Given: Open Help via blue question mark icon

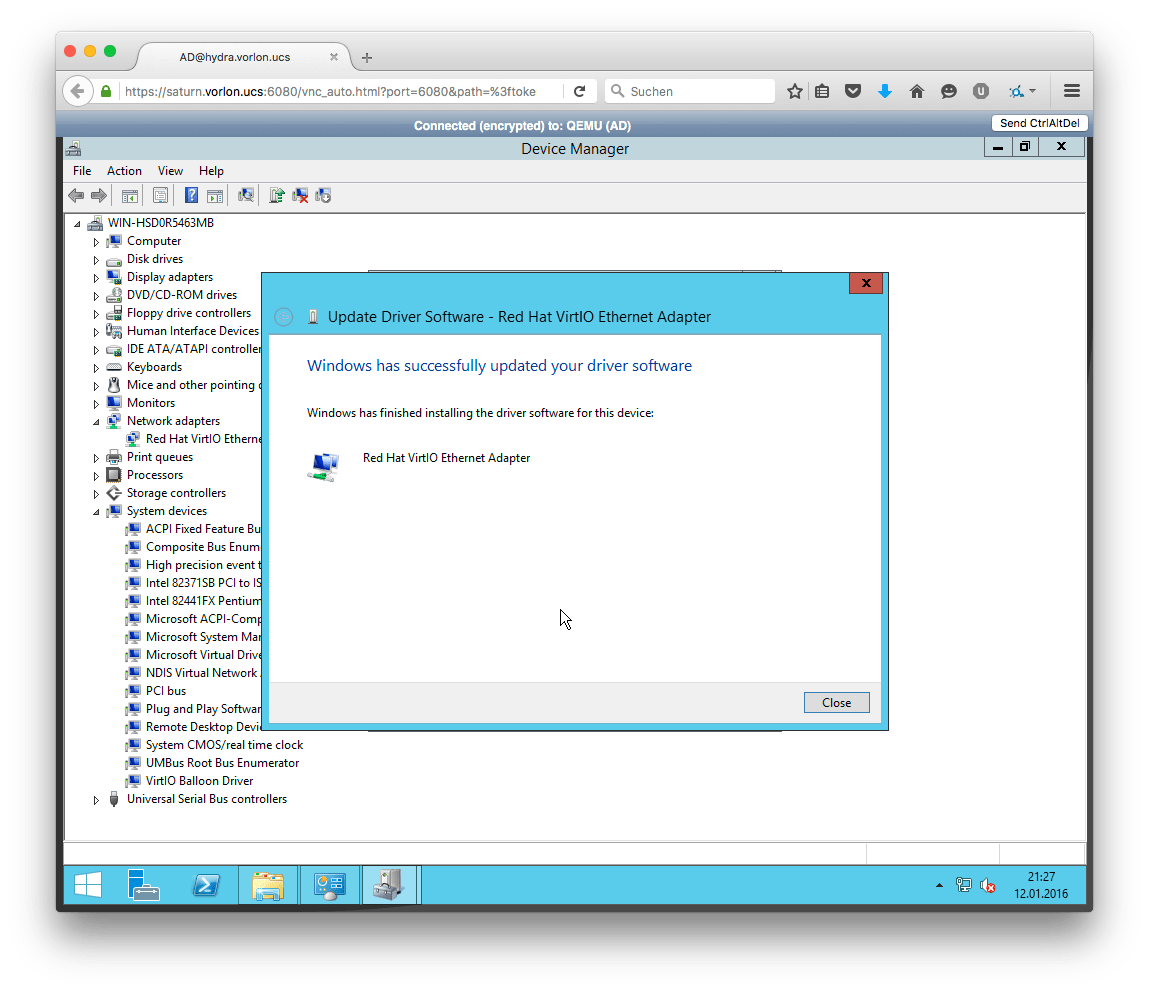Looking at the screenshot, I should point(191,196).
